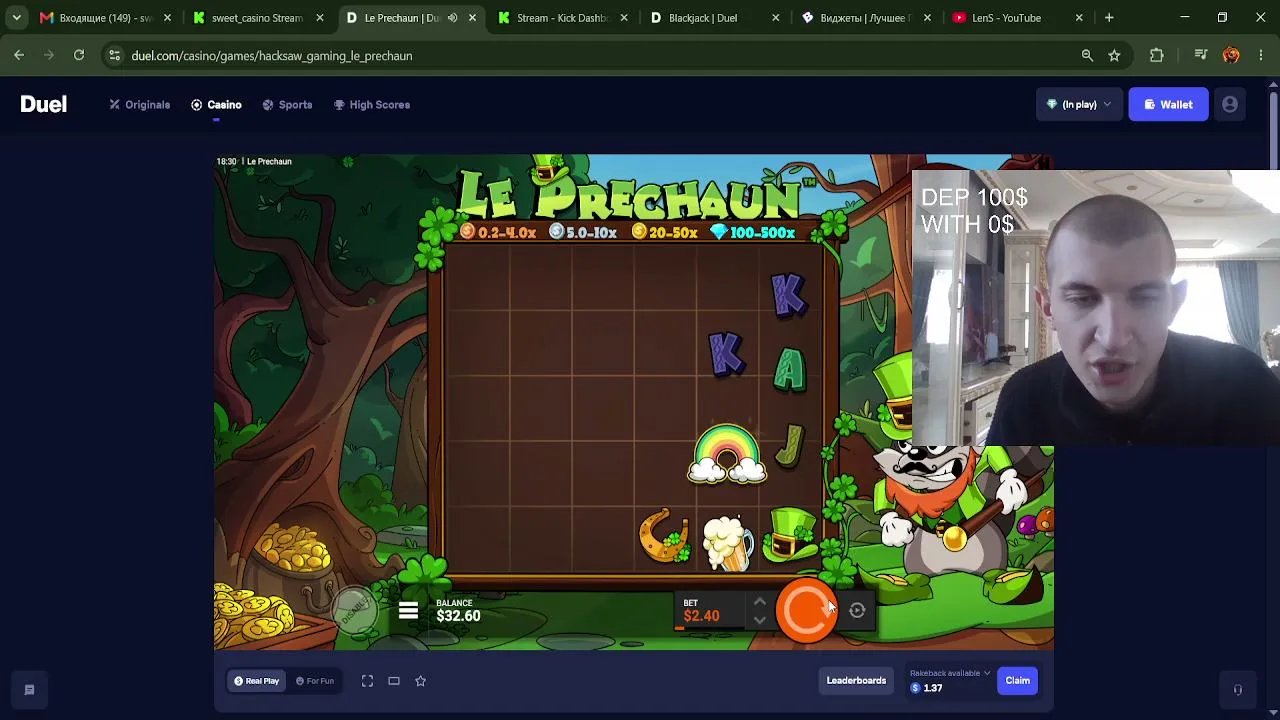Screen dimensions: 1280x720
Task: Open the slot game hamburger menu
Action: [408, 610]
